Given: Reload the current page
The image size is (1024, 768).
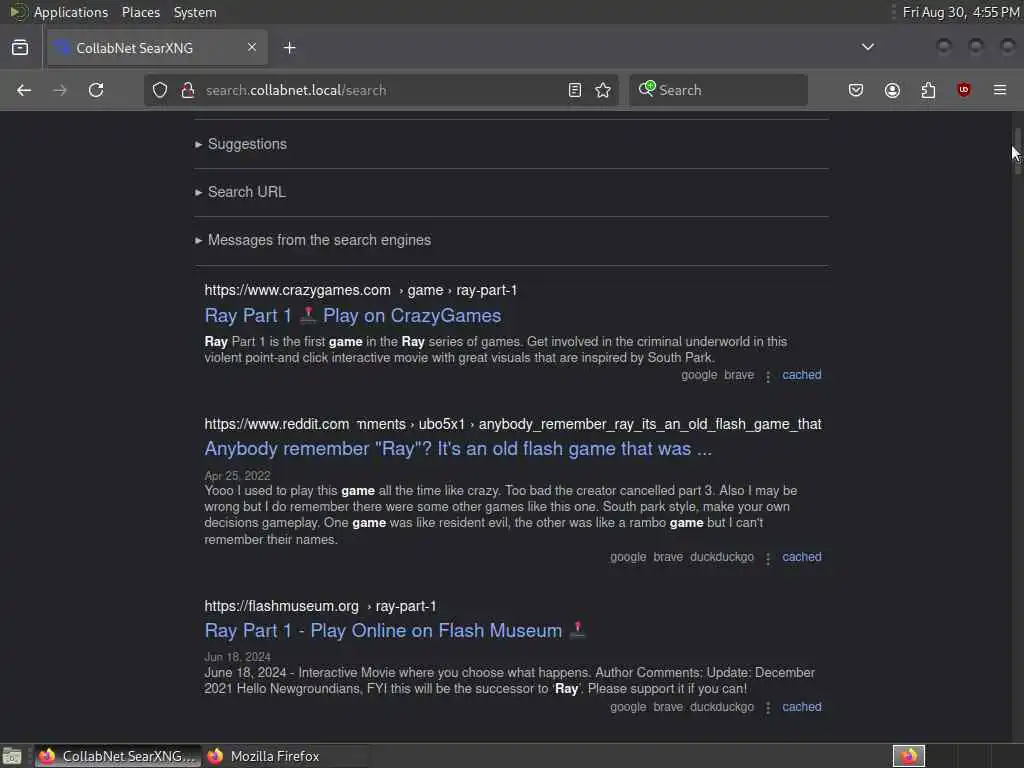Looking at the screenshot, I should 96,90.
